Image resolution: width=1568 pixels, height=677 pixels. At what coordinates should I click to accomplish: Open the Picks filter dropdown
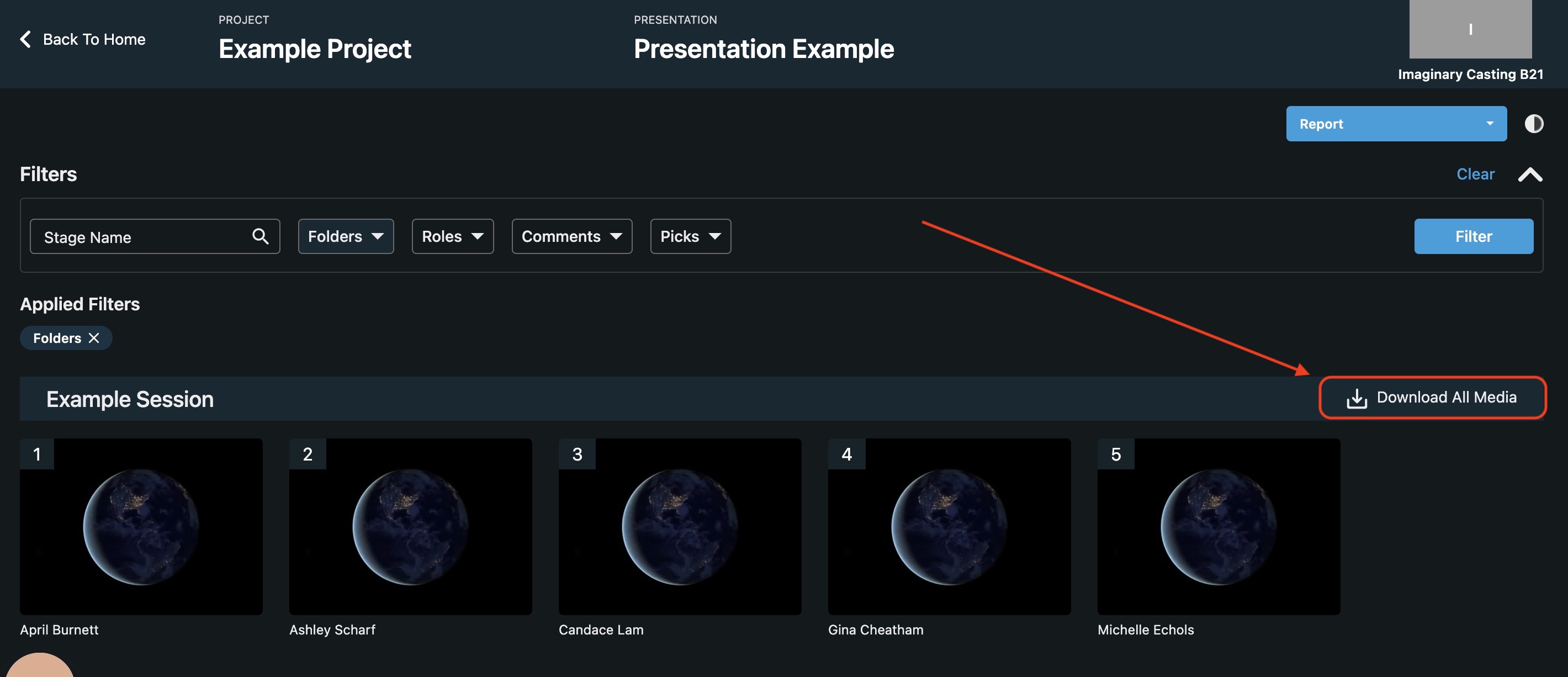point(690,236)
